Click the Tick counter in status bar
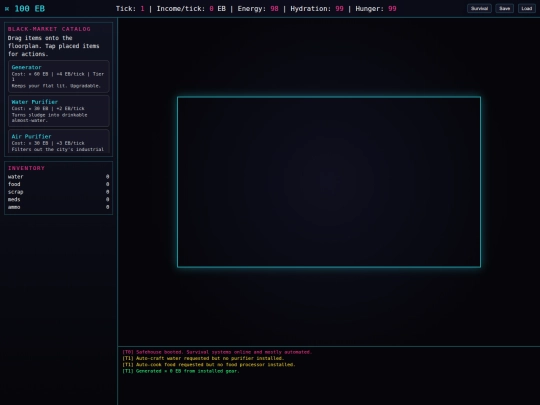The width and height of the screenshot is (540, 405). point(130,9)
